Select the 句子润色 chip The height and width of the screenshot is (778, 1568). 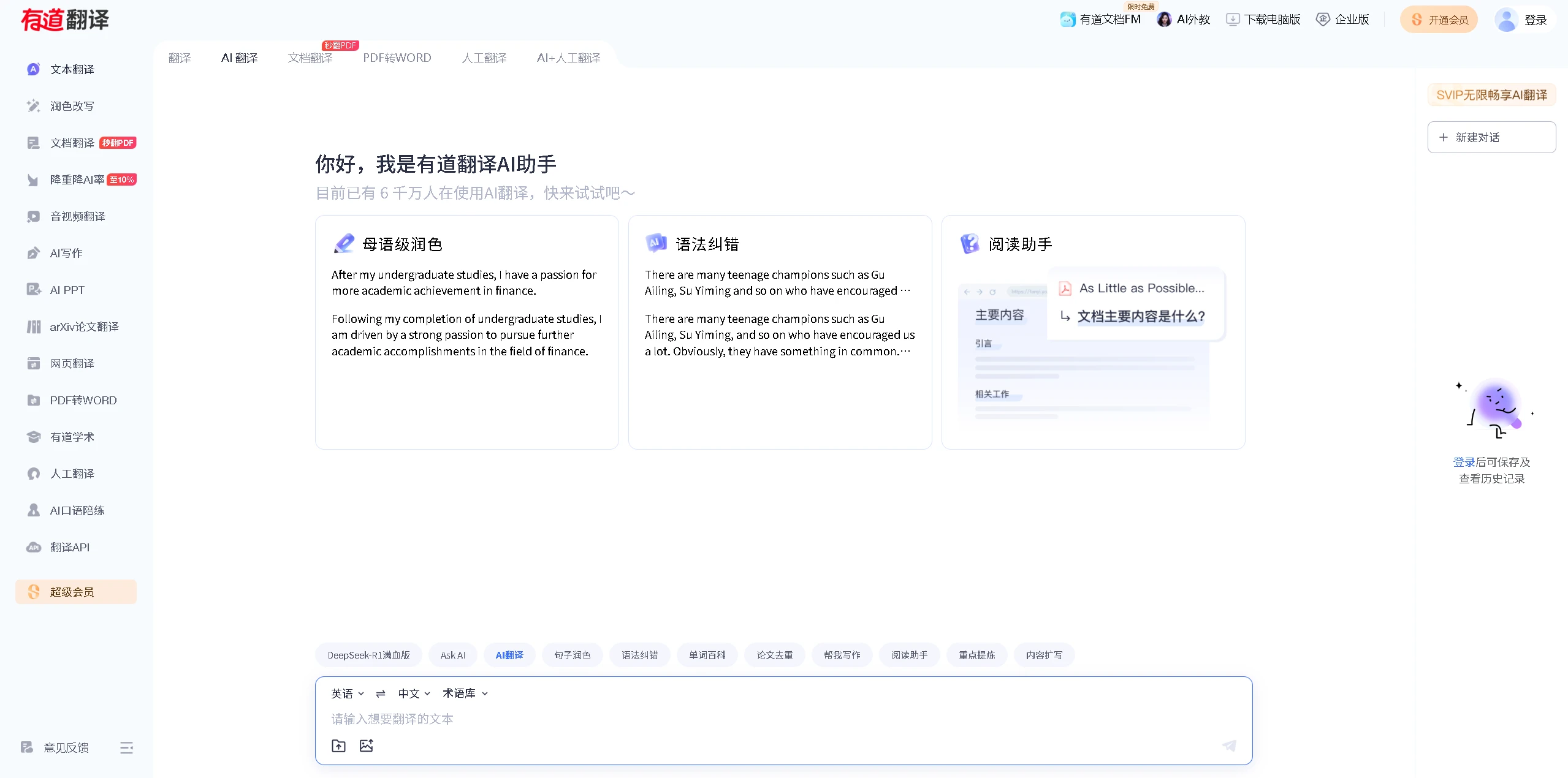coord(573,655)
